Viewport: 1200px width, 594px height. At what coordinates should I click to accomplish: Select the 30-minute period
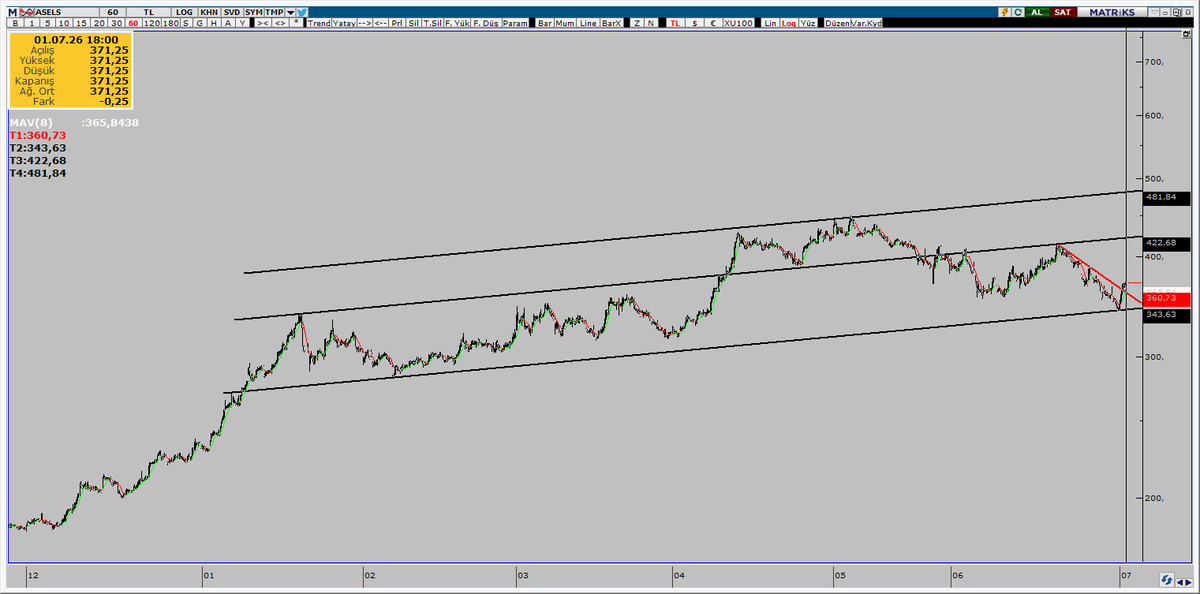(117, 23)
